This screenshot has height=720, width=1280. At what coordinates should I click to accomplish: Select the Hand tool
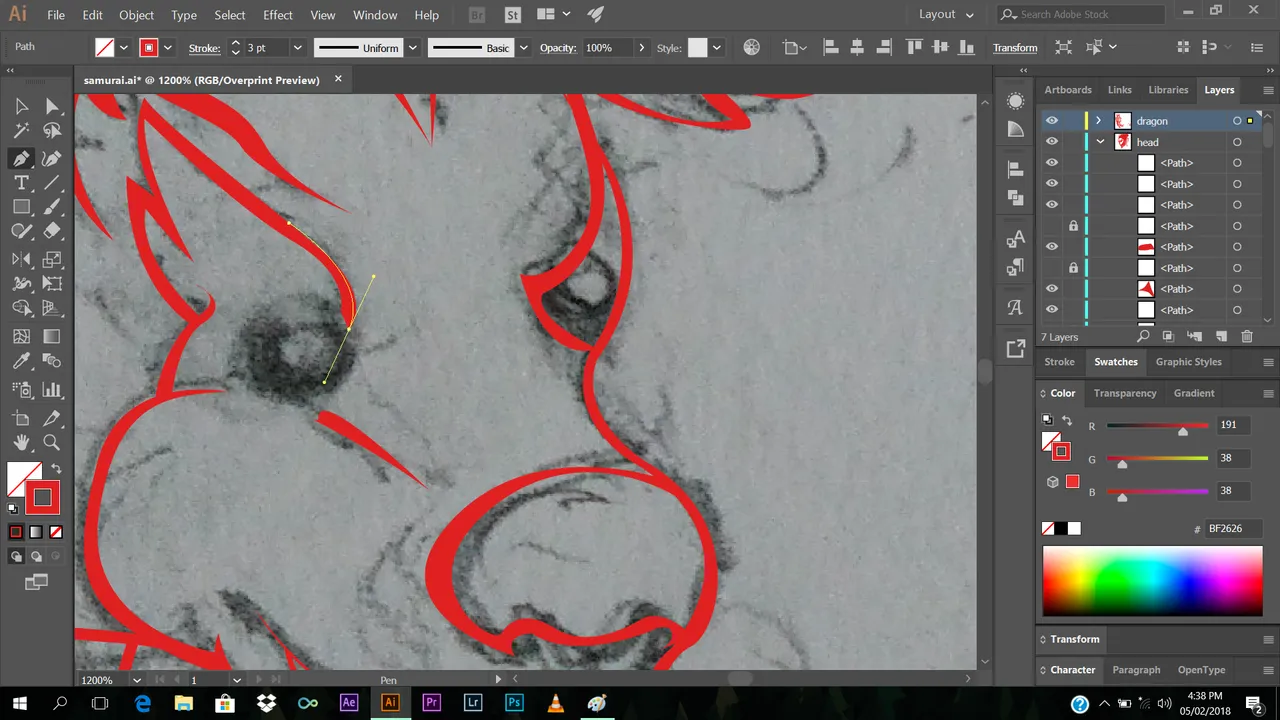tap(21, 443)
